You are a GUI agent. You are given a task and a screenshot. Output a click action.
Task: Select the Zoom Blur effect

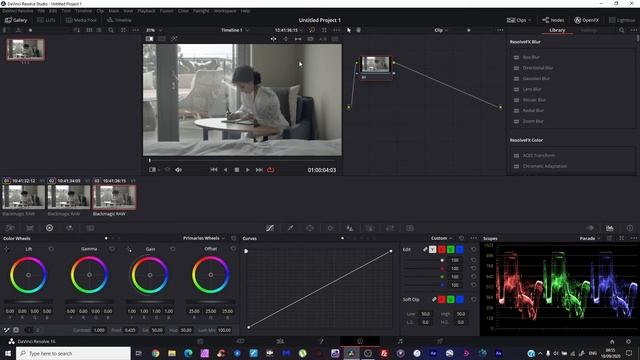point(533,121)
